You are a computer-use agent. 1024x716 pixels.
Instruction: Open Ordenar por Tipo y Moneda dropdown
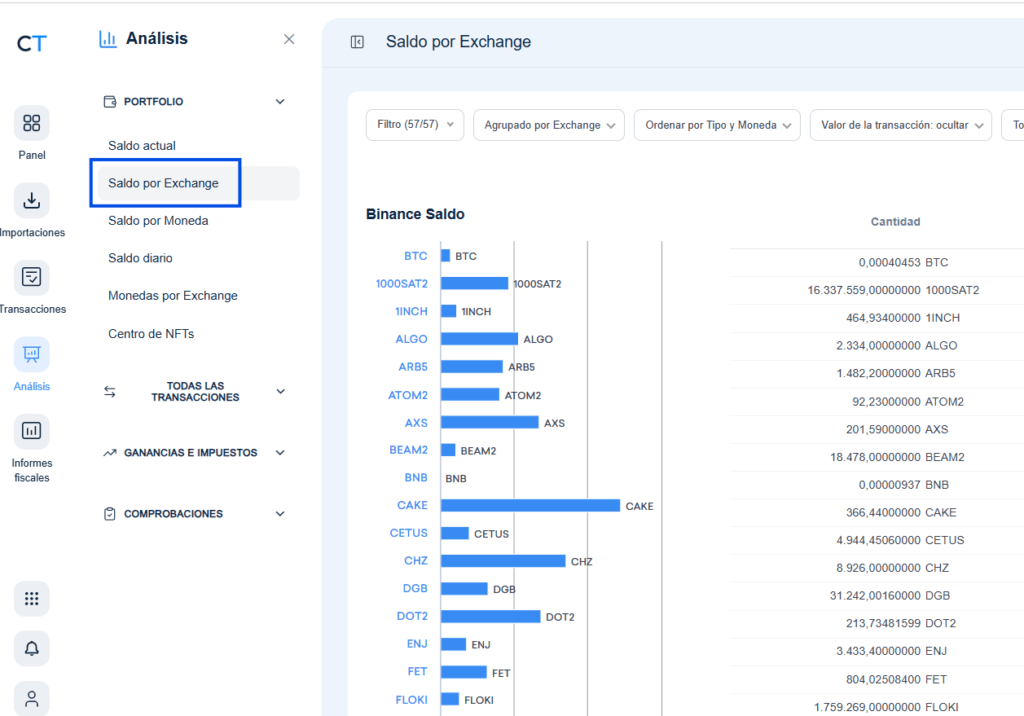(x=717, y=125)
